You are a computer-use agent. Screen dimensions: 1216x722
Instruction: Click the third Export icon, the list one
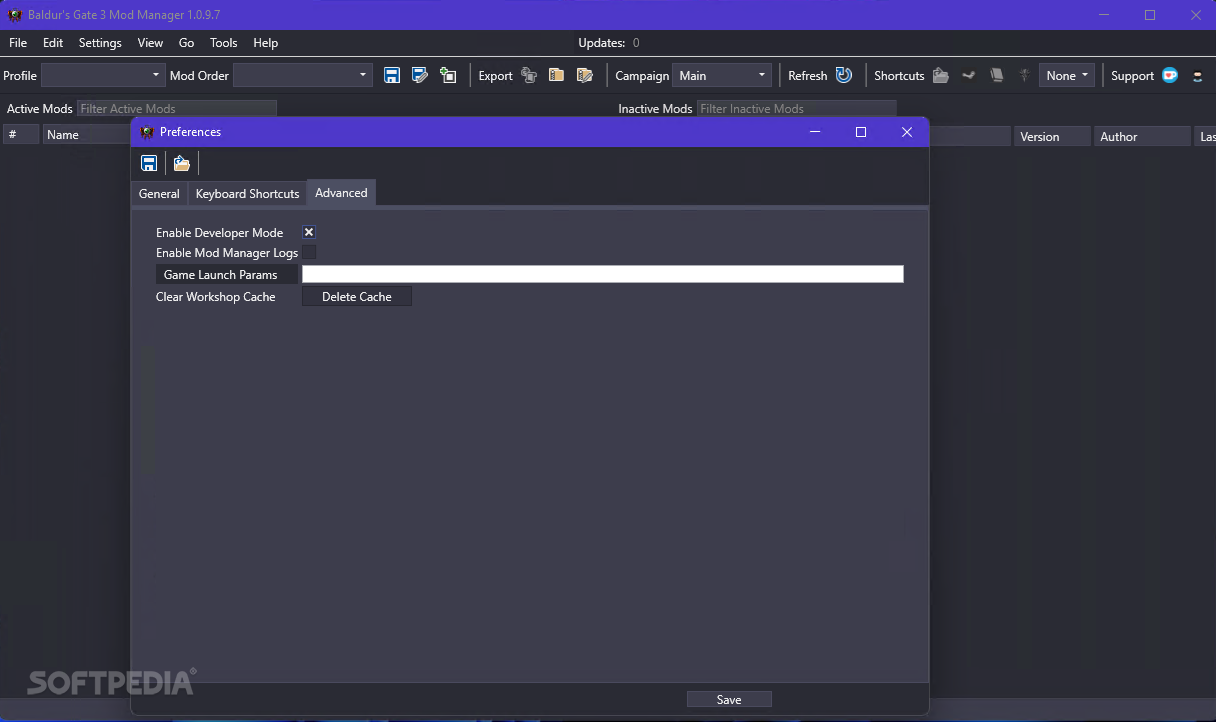point(585,75)
